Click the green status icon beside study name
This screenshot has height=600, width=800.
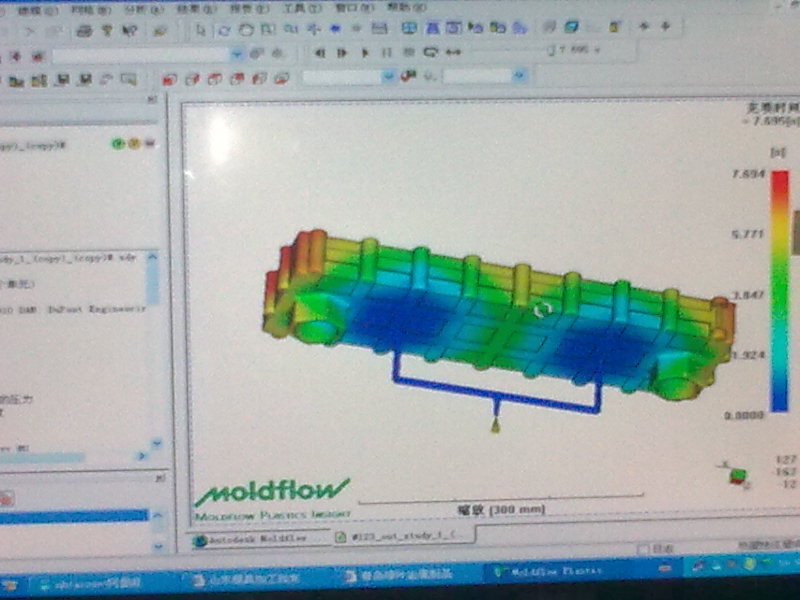coord(119,144)
